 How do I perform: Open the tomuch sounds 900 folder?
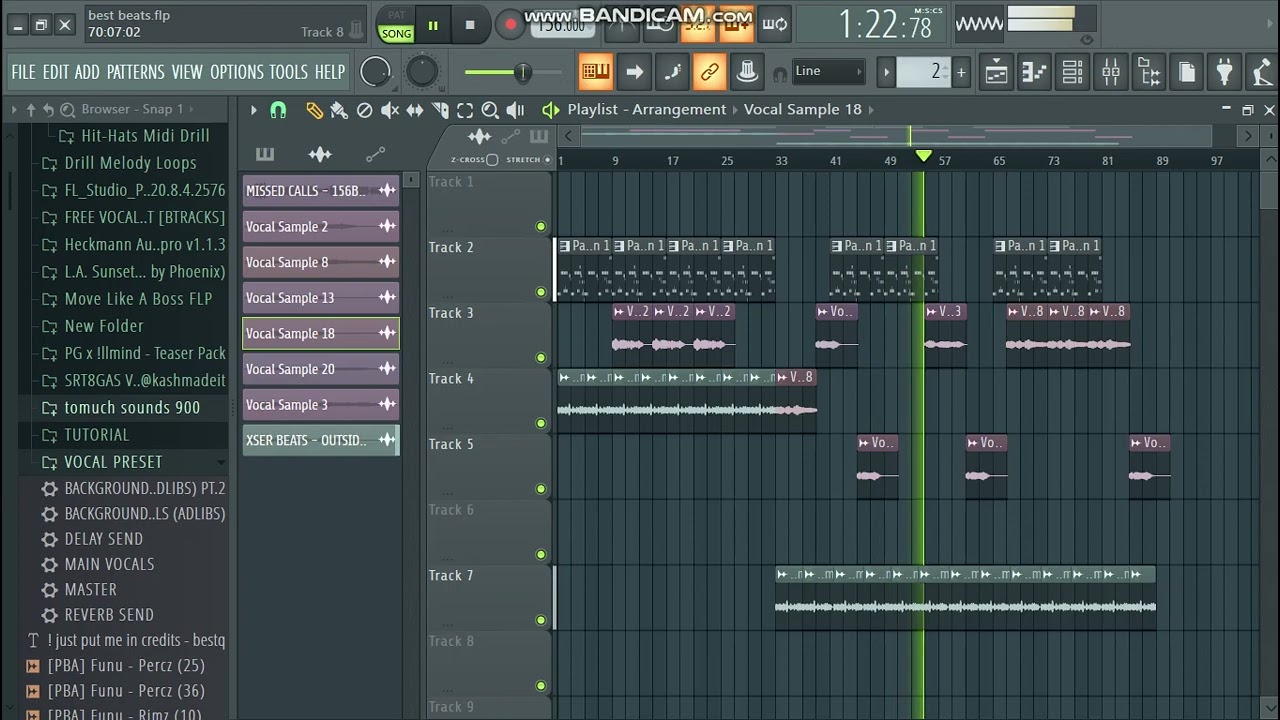click(132, 408)
